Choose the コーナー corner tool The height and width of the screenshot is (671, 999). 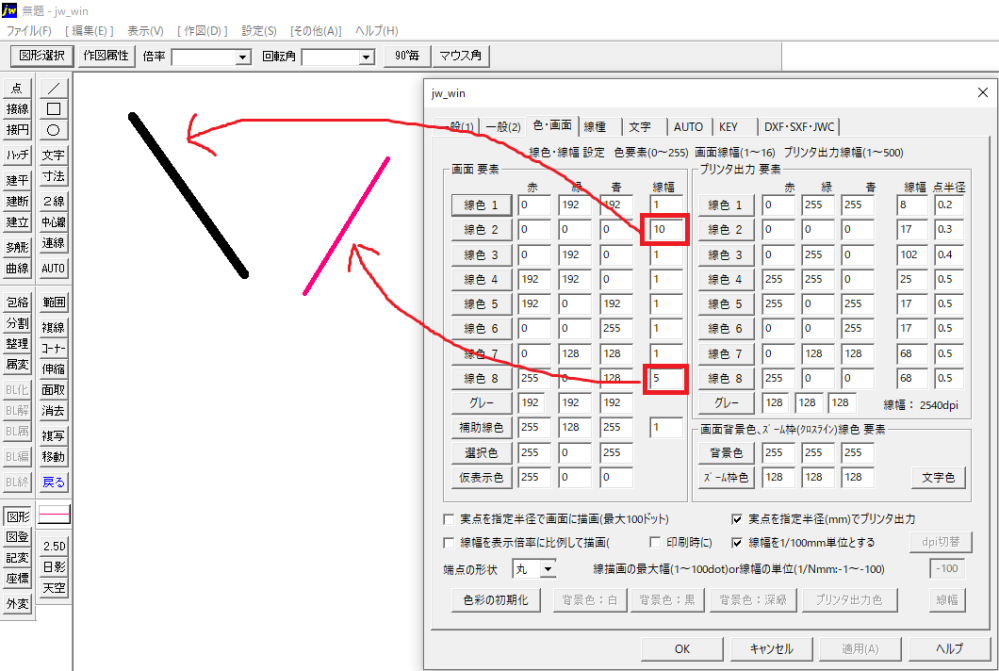[54, 349]
